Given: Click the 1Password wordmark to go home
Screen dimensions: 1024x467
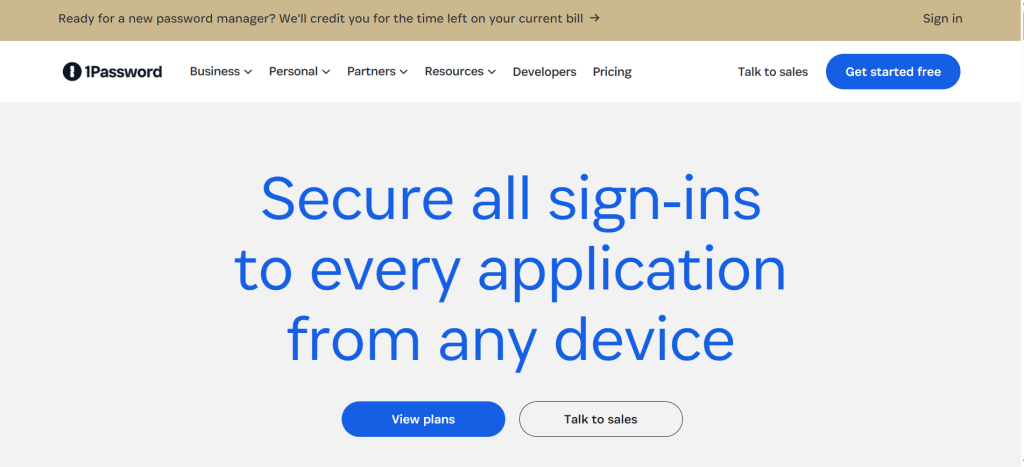Looking at the screenshot, I should click(x=123, y=72).
